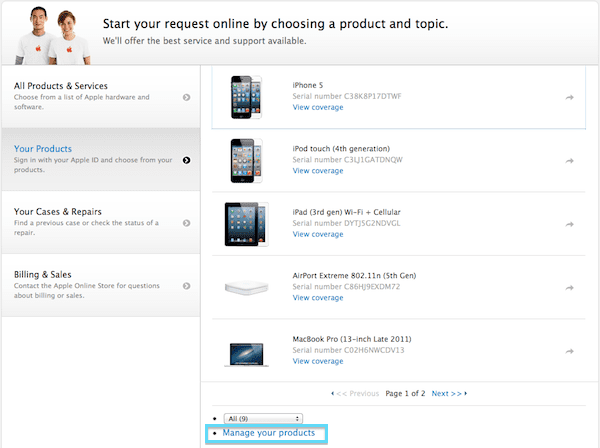Image resolution: width=600 pixels, height=448 pixels.
Task: Open the Your Cases & Repairs section
Action: [101, 222]
